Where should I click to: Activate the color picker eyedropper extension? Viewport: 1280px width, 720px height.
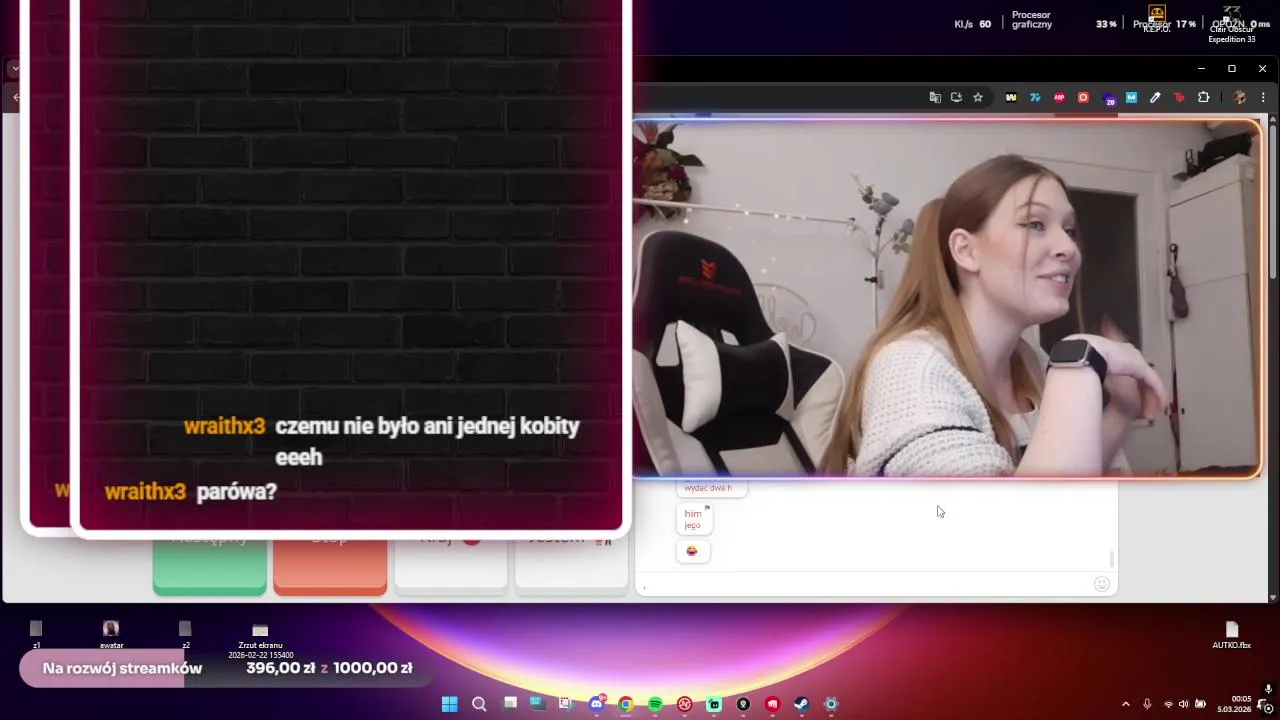(1155, 97)
